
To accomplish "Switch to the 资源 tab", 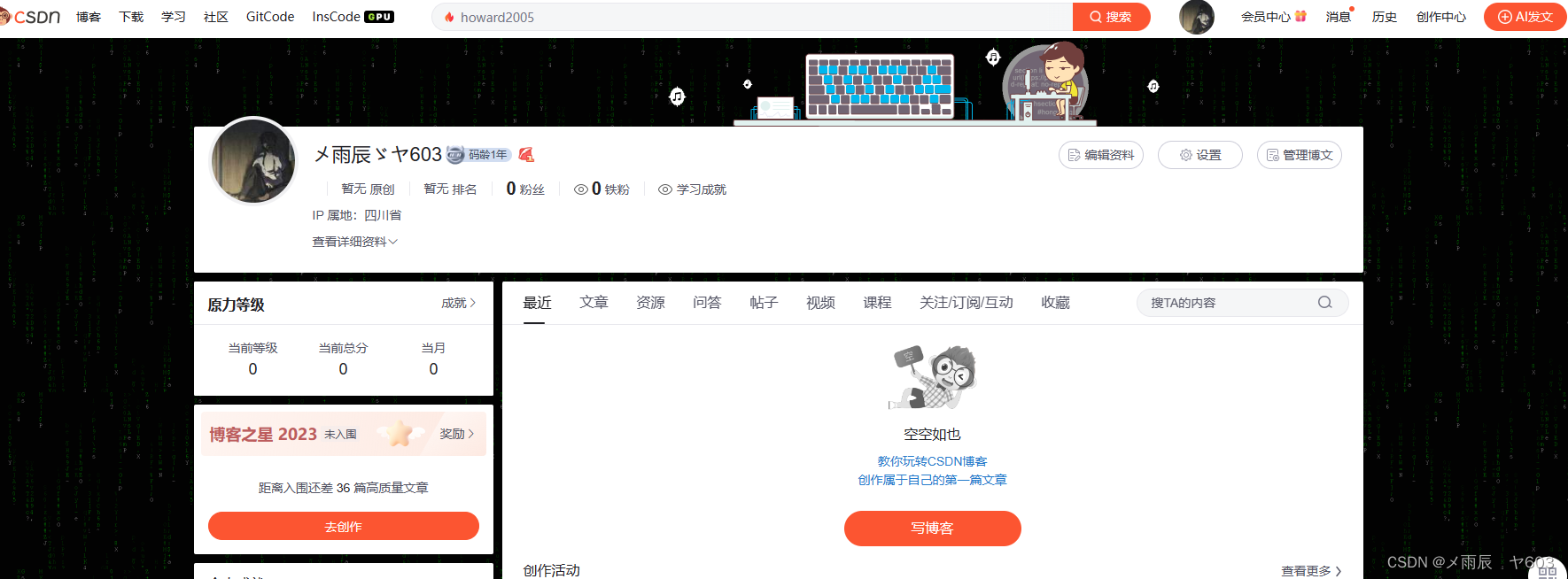I will pyautogui.click(x=650, y=303).
